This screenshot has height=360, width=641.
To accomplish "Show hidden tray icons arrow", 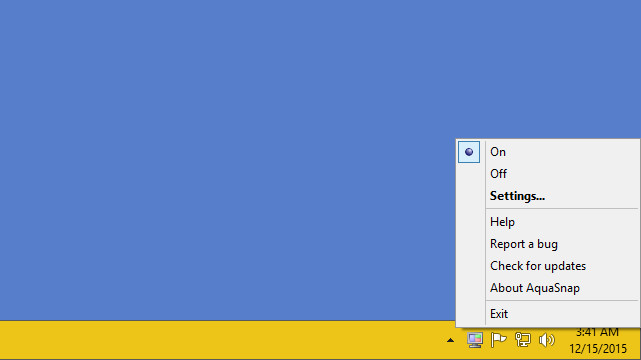I will (450, 340).
